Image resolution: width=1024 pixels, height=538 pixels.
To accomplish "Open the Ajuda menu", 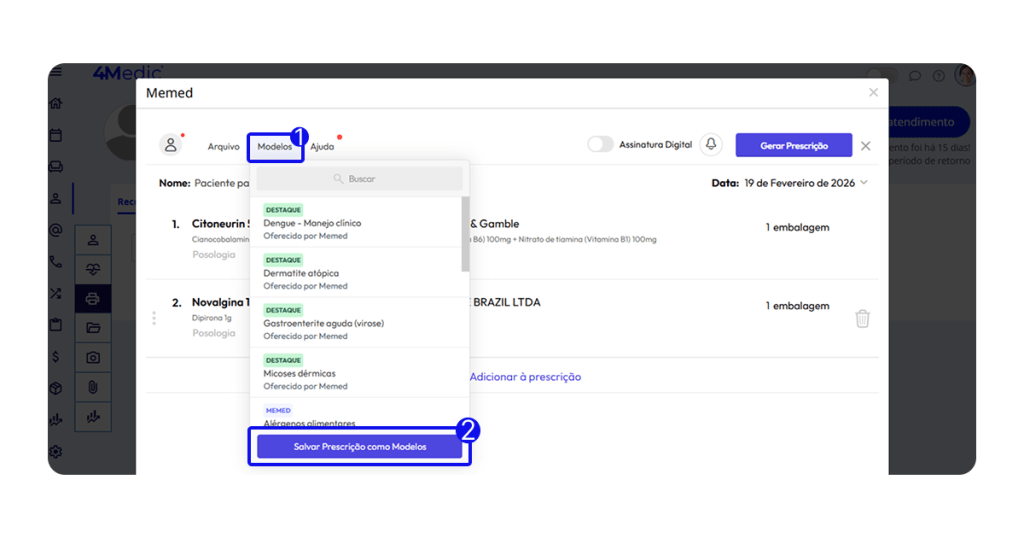I will coord(322,146).
